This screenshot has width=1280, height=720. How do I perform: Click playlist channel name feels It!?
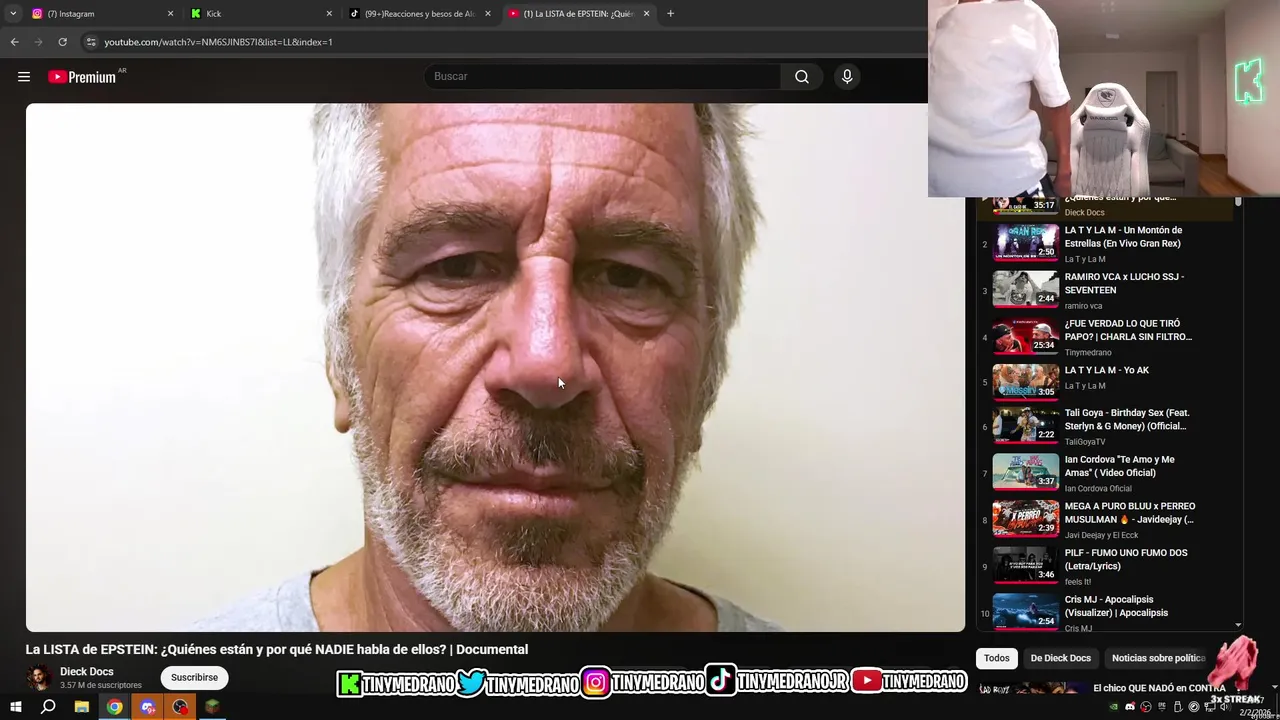tap(1078, 582)
